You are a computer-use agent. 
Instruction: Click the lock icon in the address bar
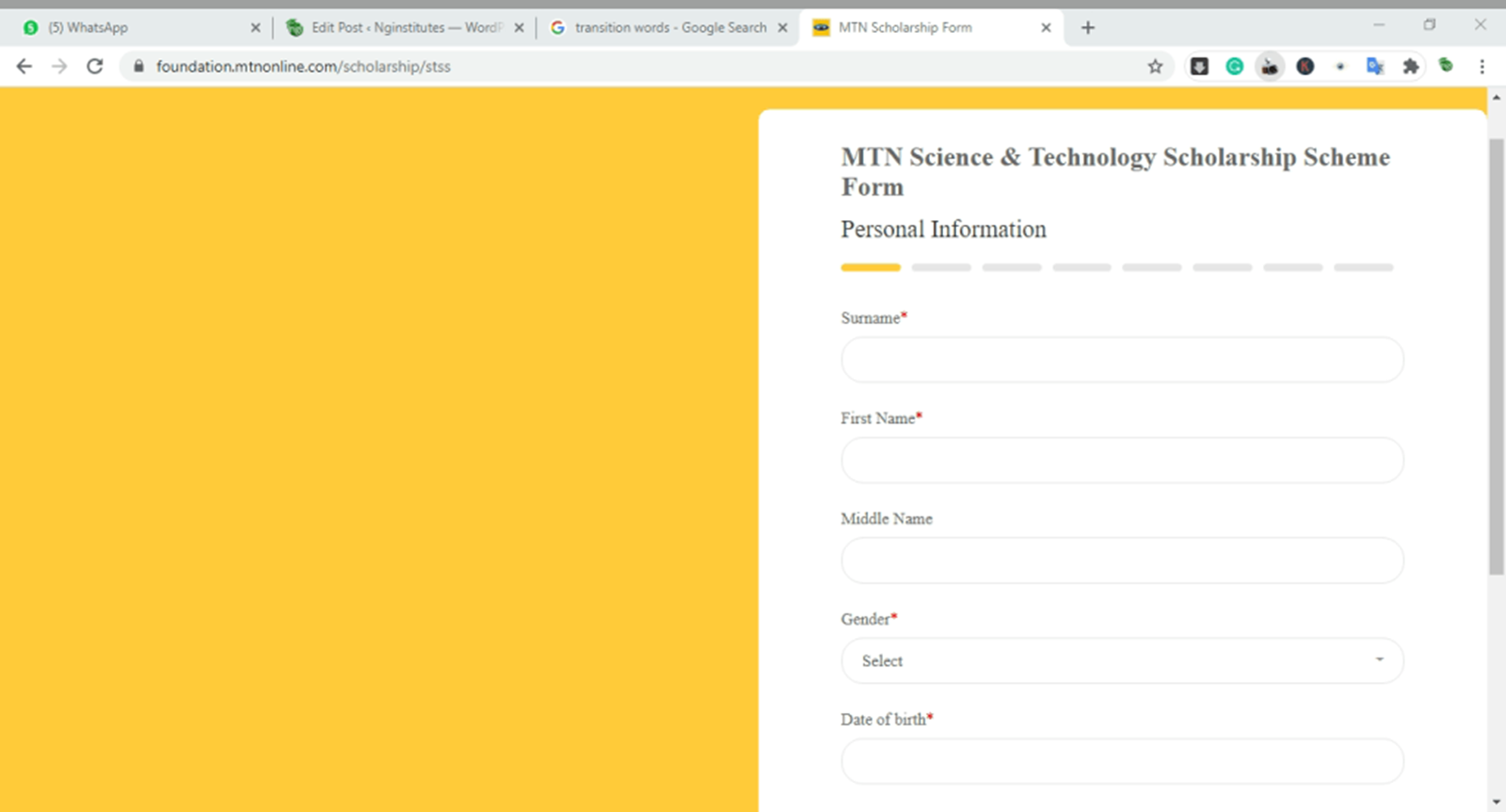(138, 66)
